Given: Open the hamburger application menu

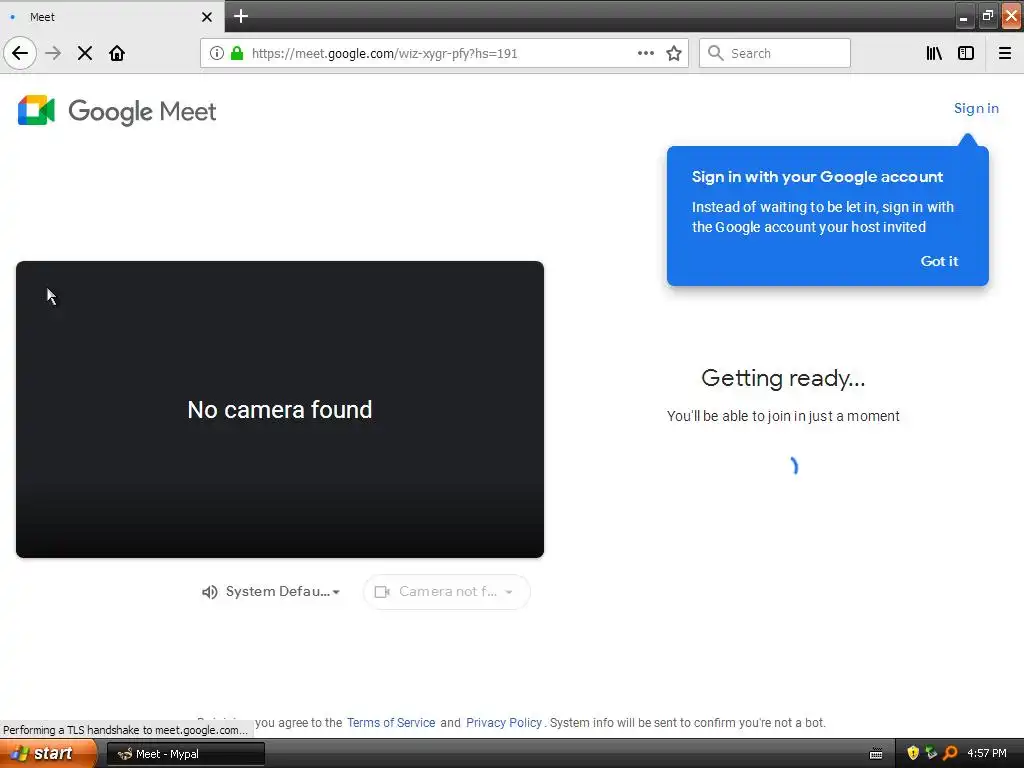Looking at the screenshot, I should tap(1005, 53).
